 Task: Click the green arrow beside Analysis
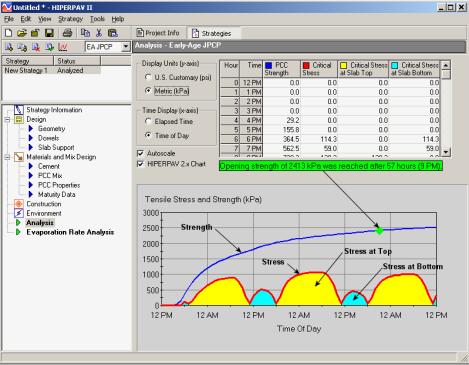(19, 223)
